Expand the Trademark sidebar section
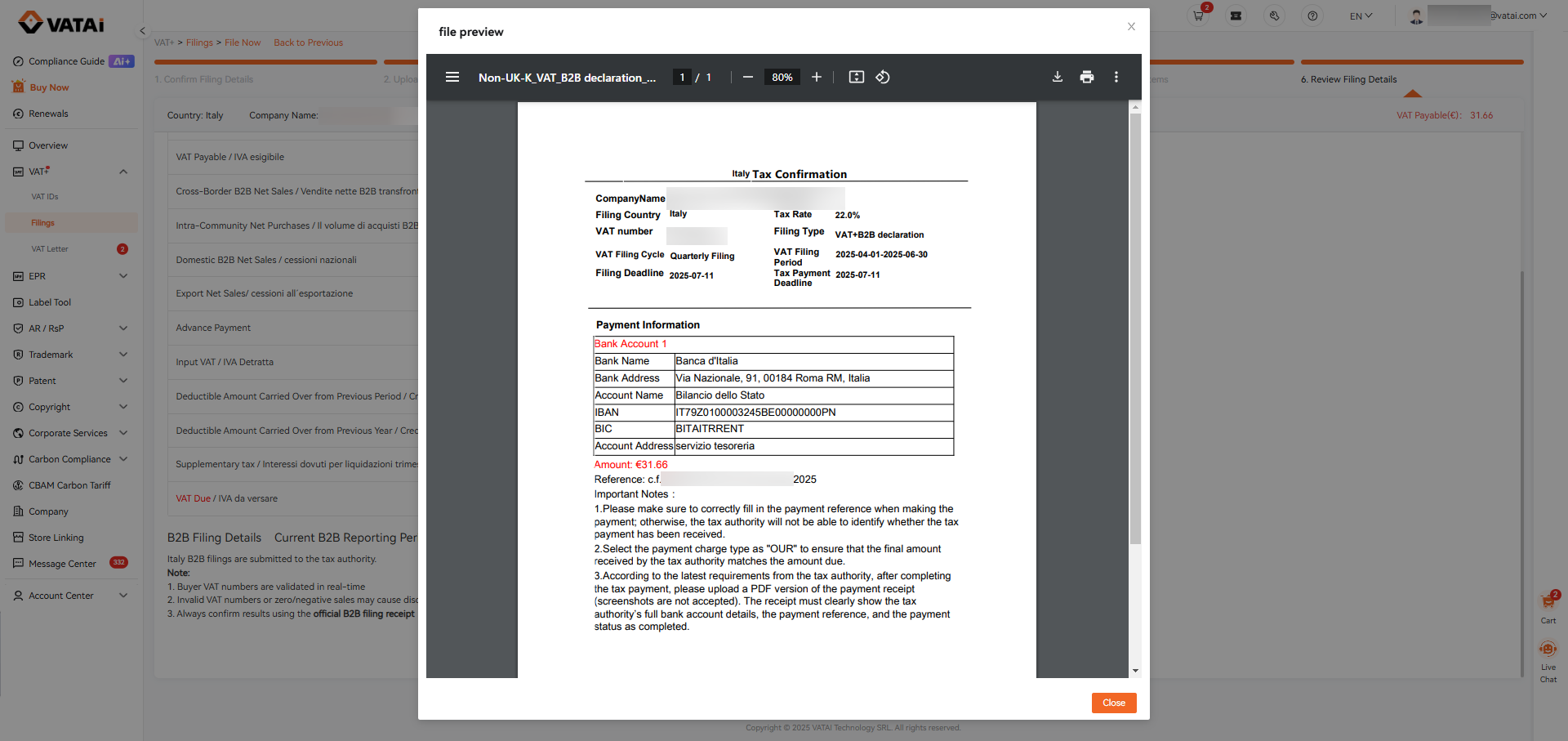 123,355
